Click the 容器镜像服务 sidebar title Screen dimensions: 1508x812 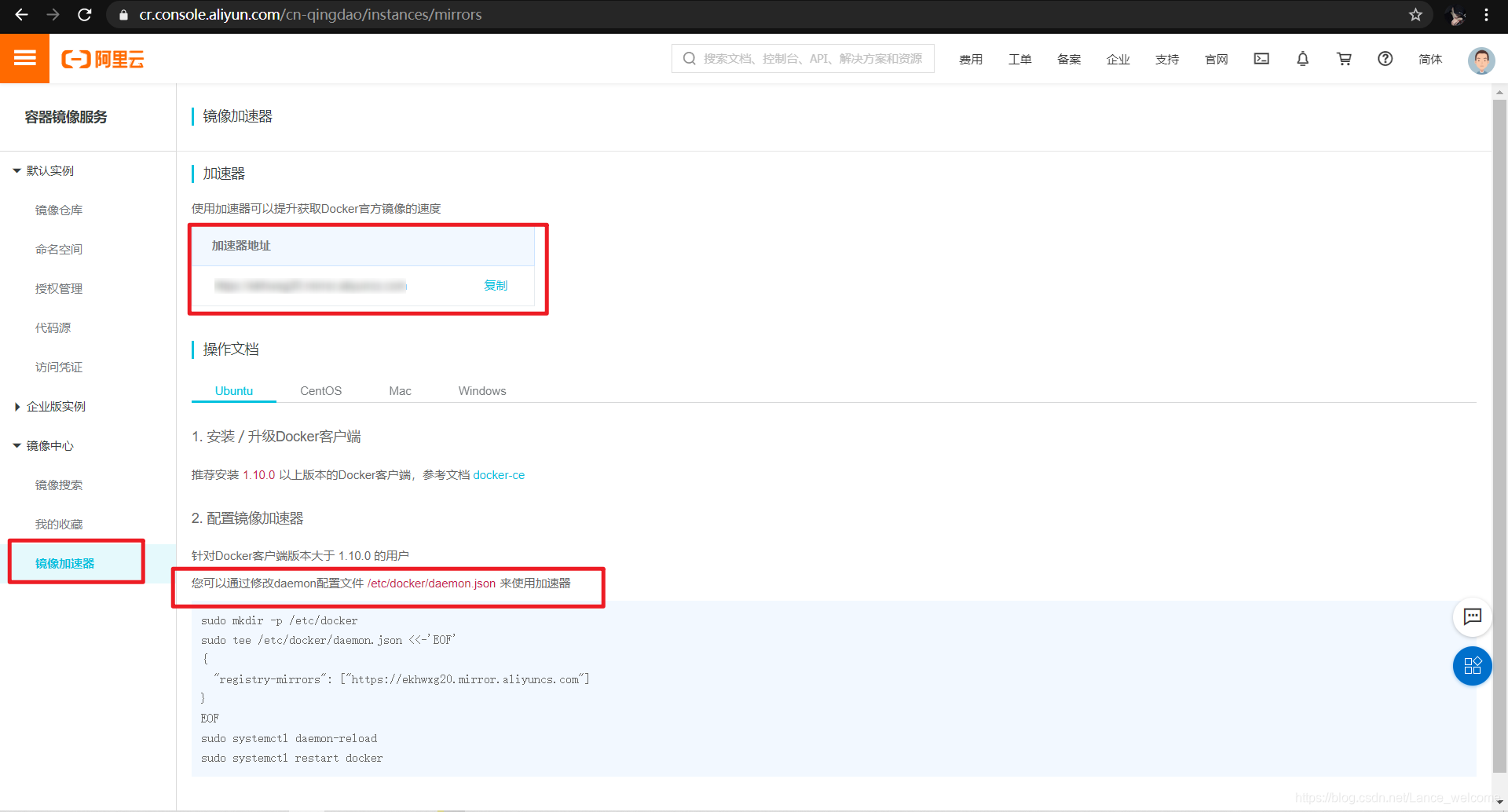point(66,117)
